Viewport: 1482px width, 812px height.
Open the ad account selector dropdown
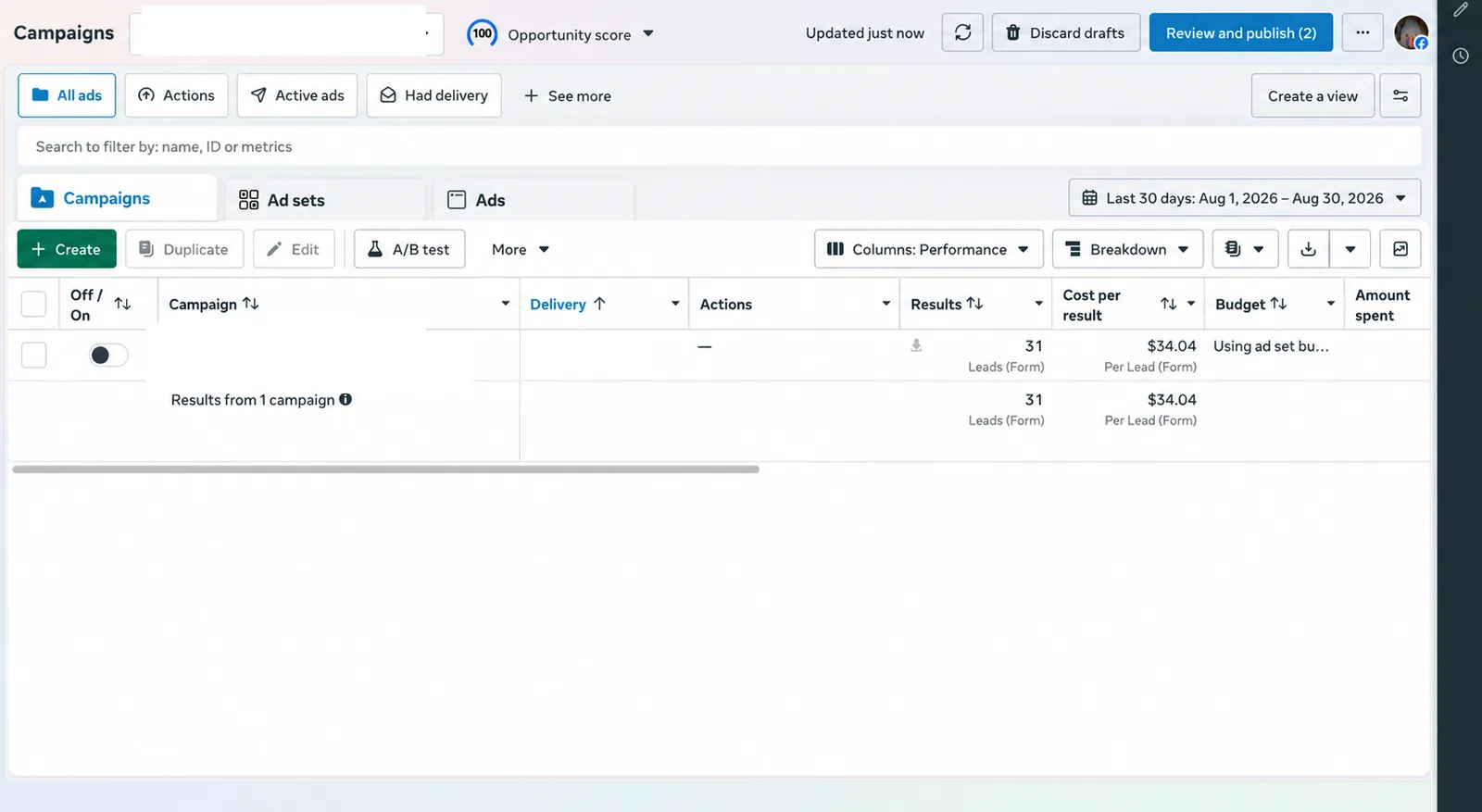point(286,33)
